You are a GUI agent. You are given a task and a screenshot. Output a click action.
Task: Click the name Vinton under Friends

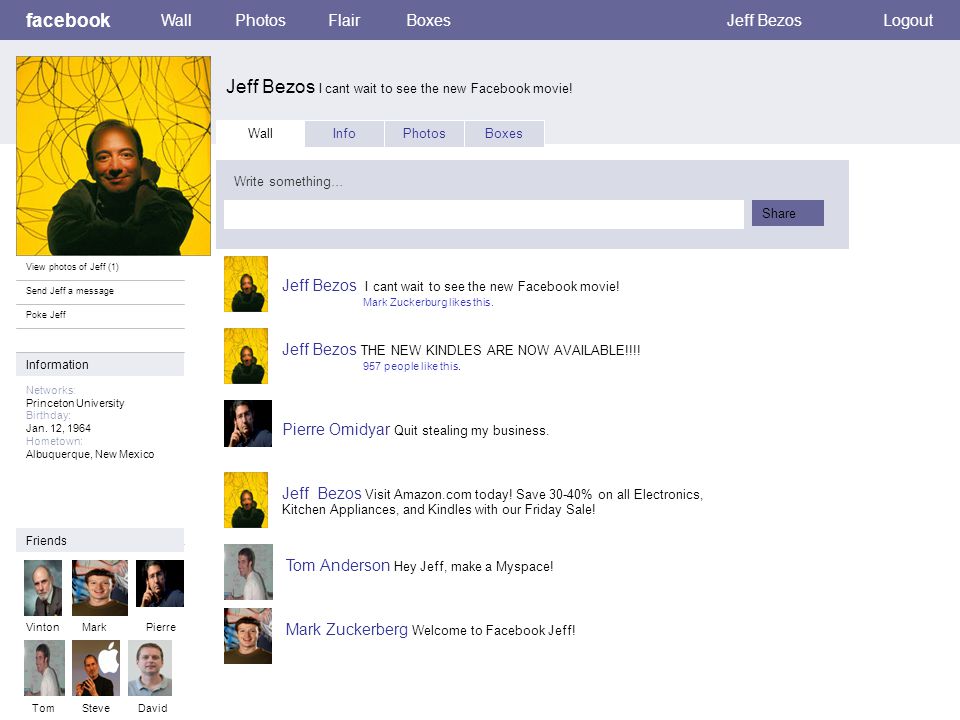43,627
